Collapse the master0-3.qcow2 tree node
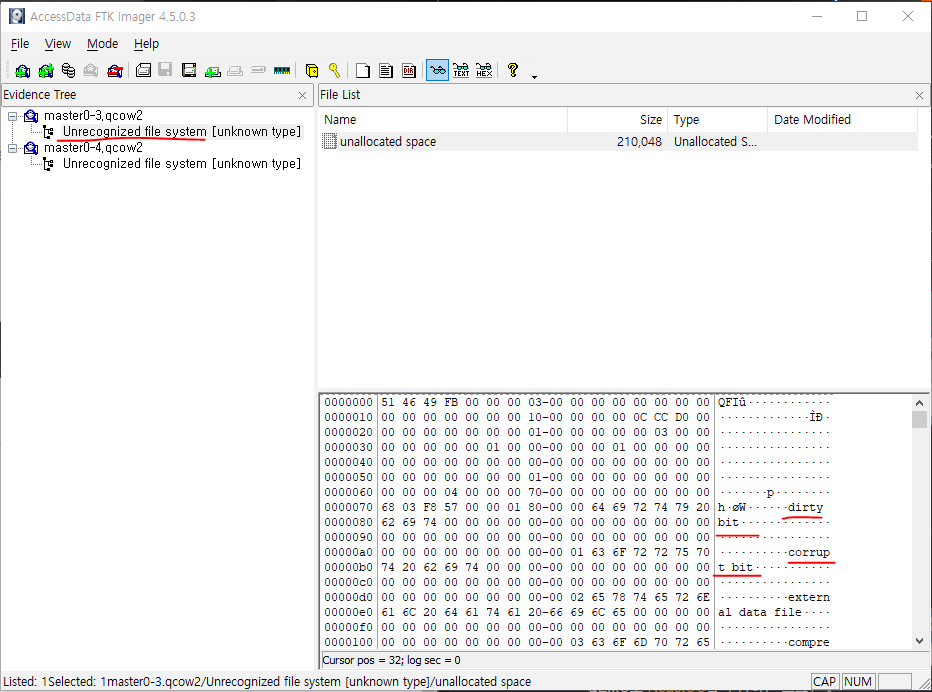The width and height of the screenshot is (932, 692). [12, 116]
